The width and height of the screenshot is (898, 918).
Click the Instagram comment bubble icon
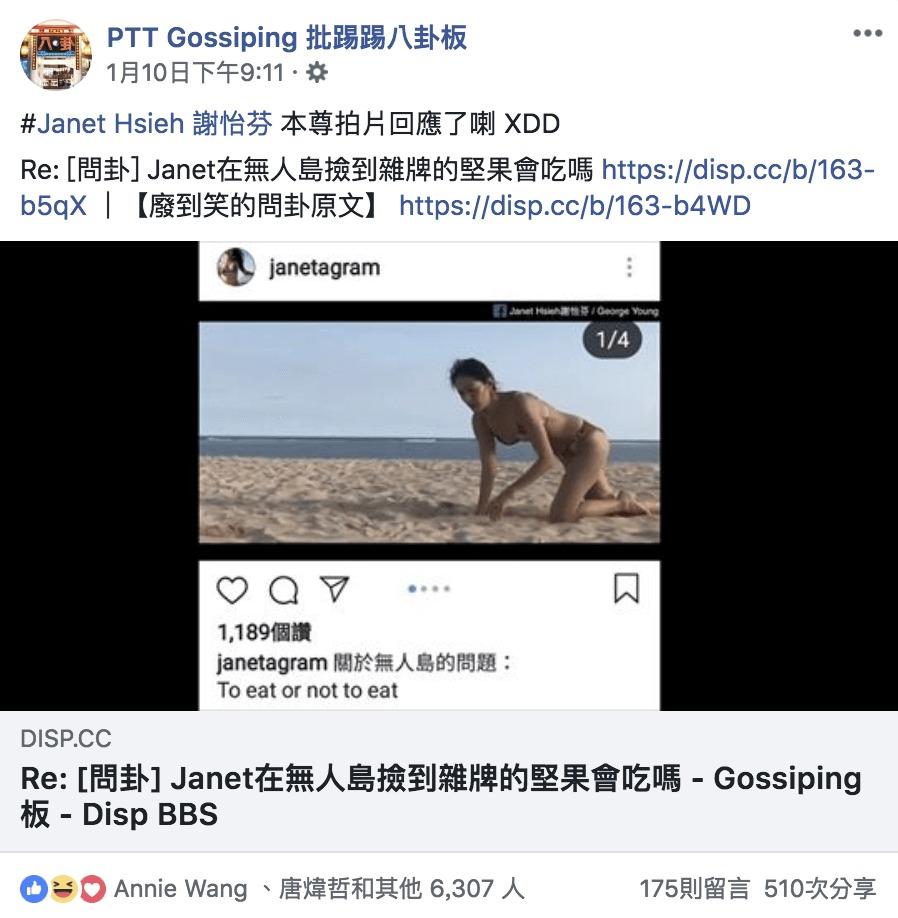(284, 590)
